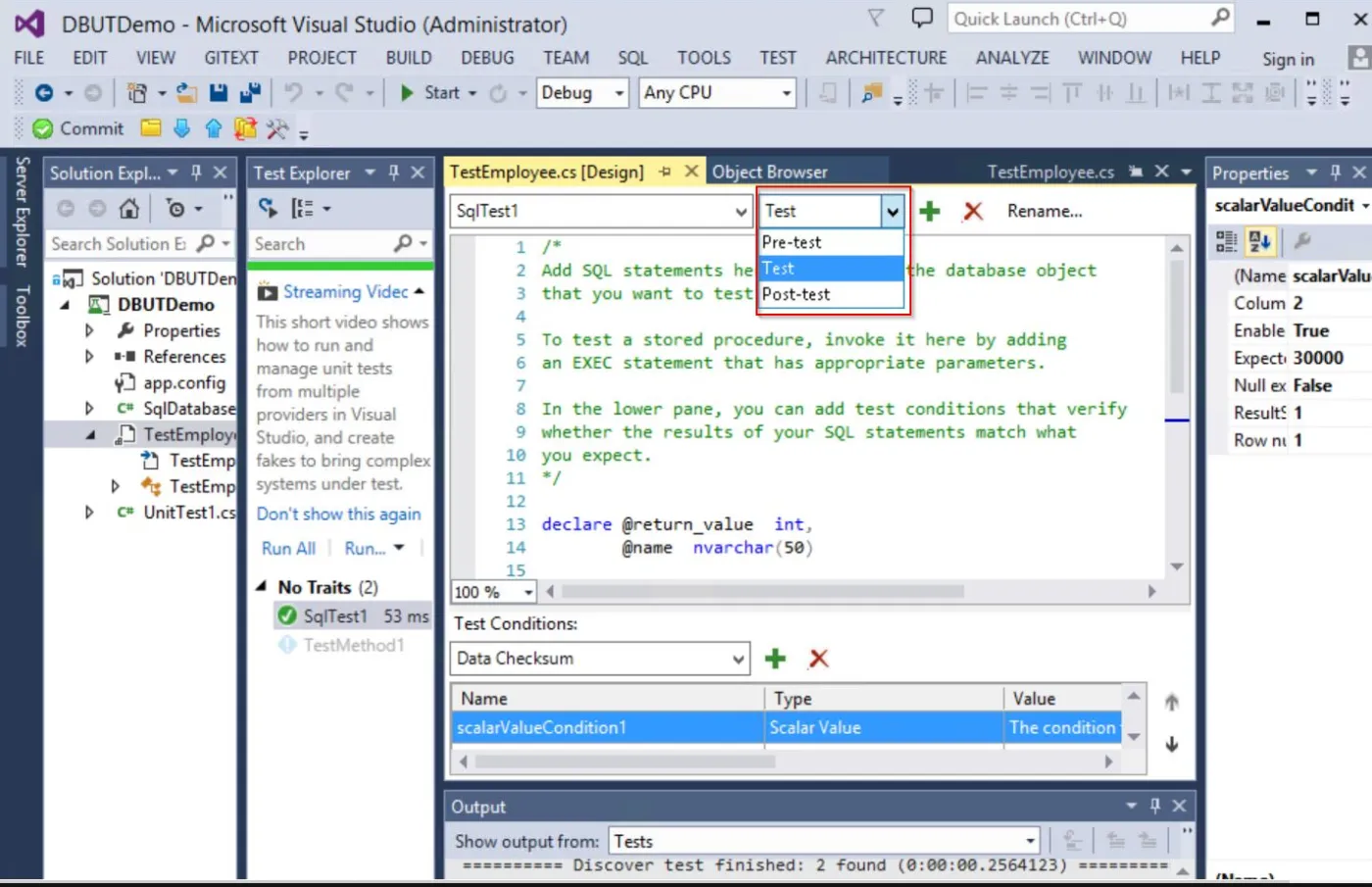Click the Save floppy disk icon
Image resolution: width=1372 pixels, height=887 pixels.
pos(219,93)
